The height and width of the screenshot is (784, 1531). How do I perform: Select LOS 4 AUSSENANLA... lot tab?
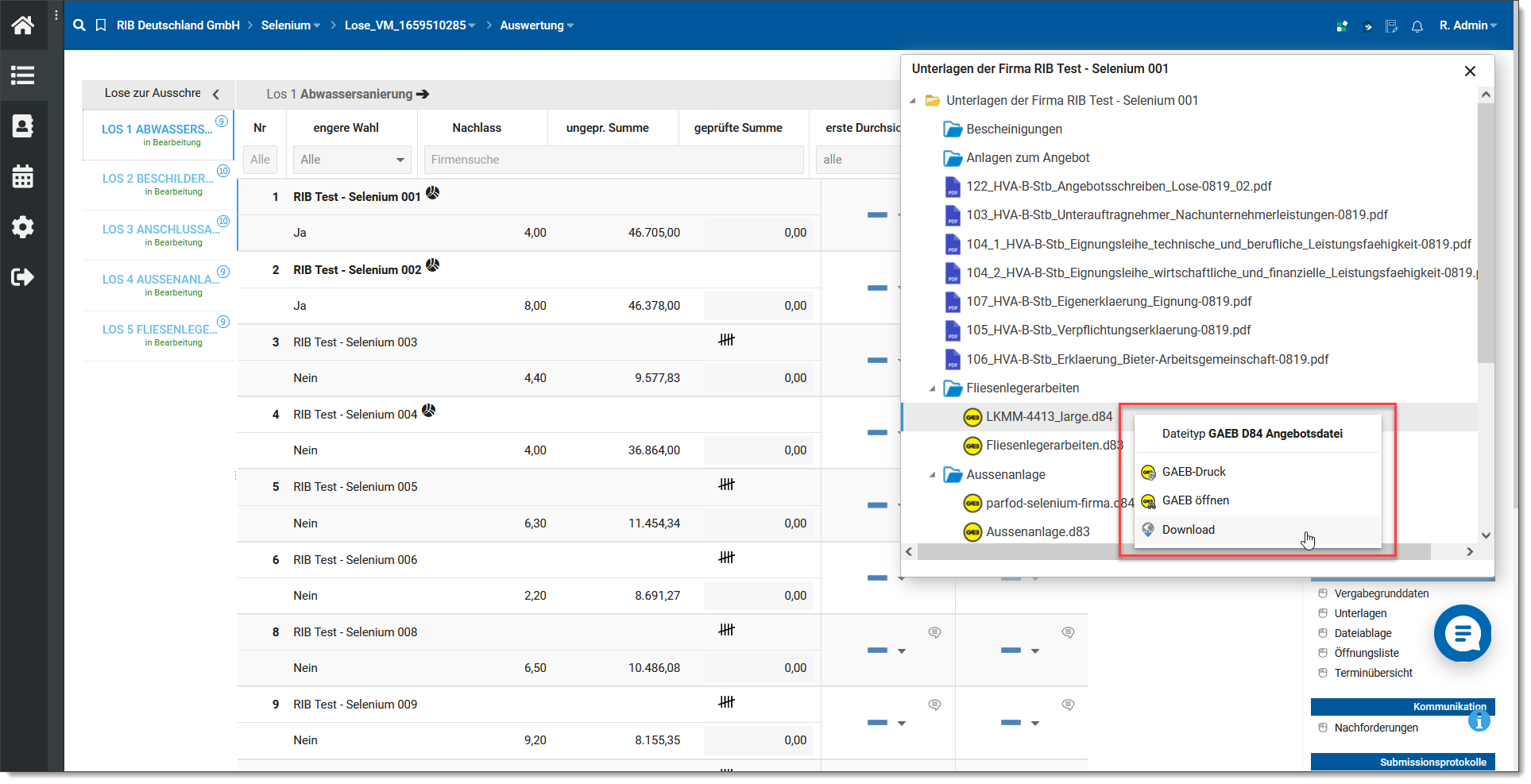click(158, 285)
